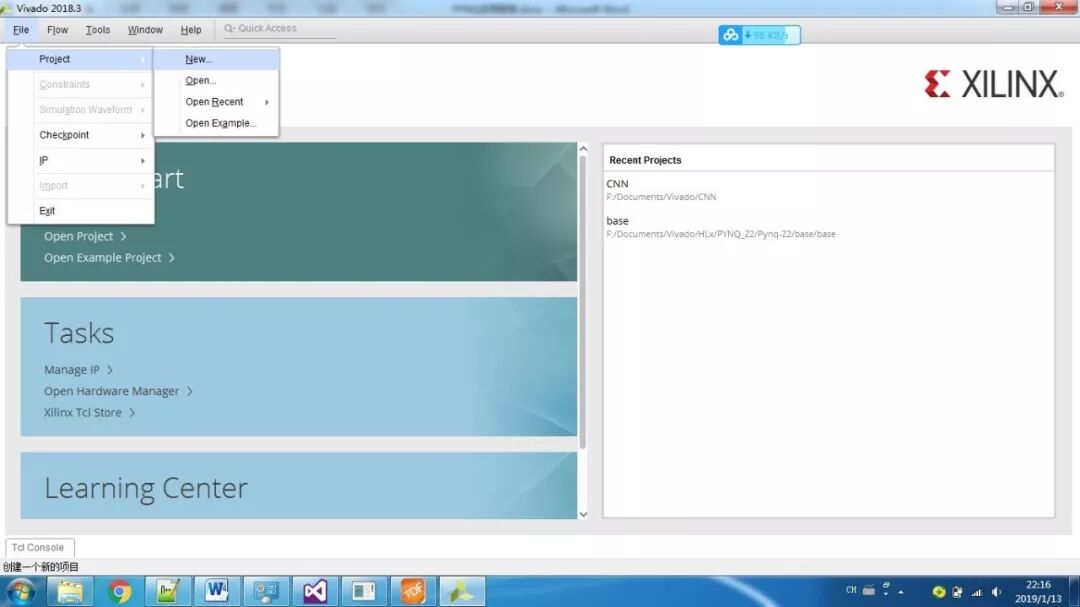Open the Windows Start button
The image size is (1080, 607).
tap(20, 592)
